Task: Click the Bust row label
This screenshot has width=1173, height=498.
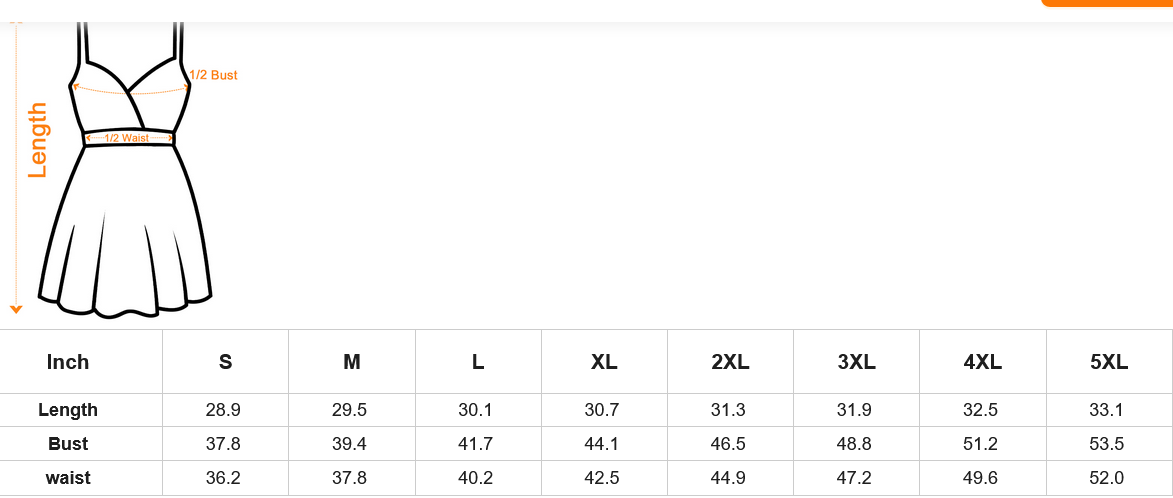Action: [x=68, y=444]
